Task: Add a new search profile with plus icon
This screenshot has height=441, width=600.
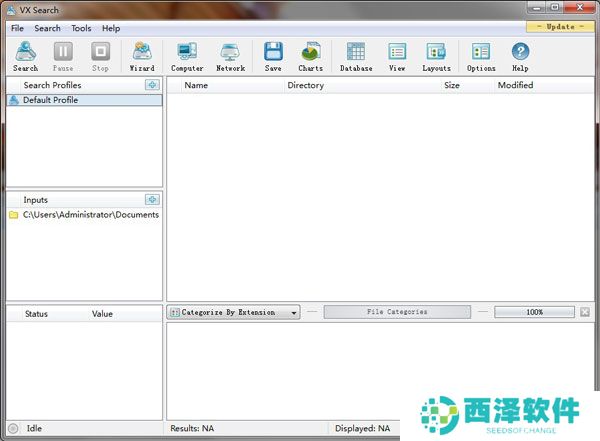Action: 152,85
